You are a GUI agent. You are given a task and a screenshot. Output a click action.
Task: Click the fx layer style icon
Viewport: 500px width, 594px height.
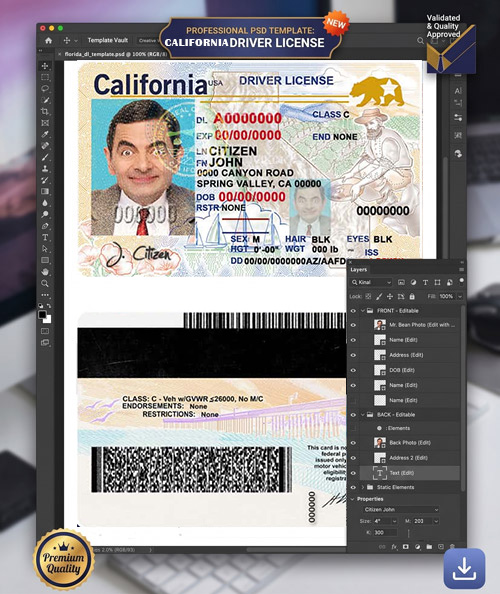pyautogui.click(x=394, y=547)
